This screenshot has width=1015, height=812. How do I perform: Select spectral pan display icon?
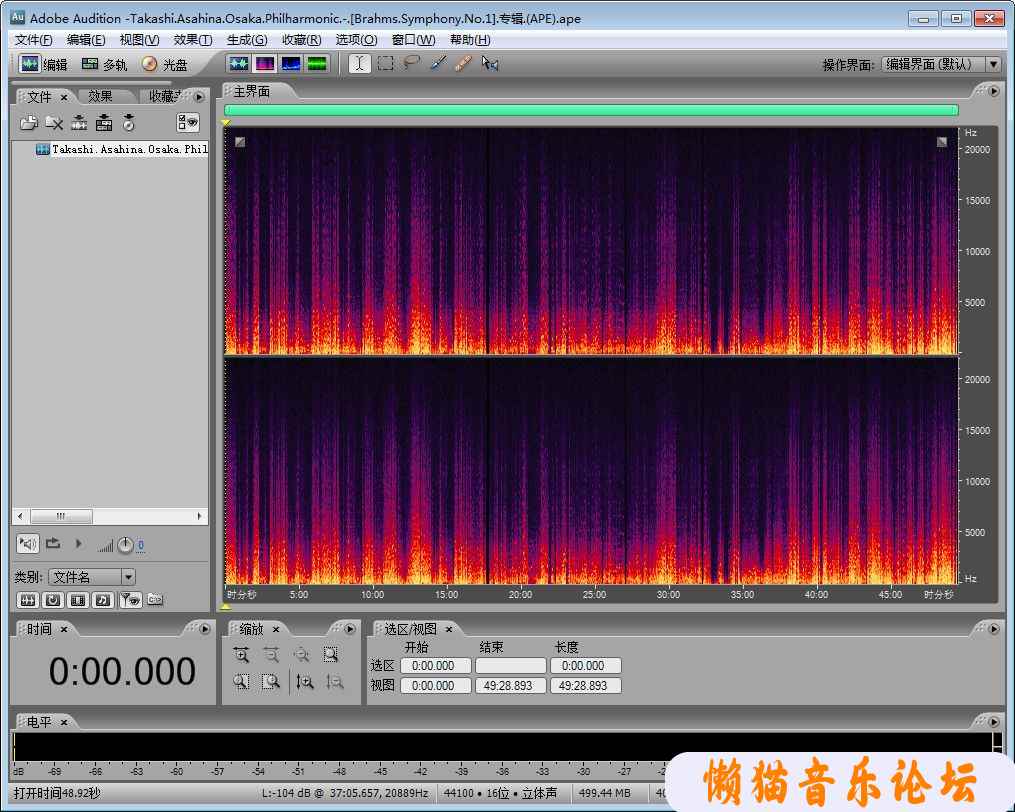coord(291,63)
